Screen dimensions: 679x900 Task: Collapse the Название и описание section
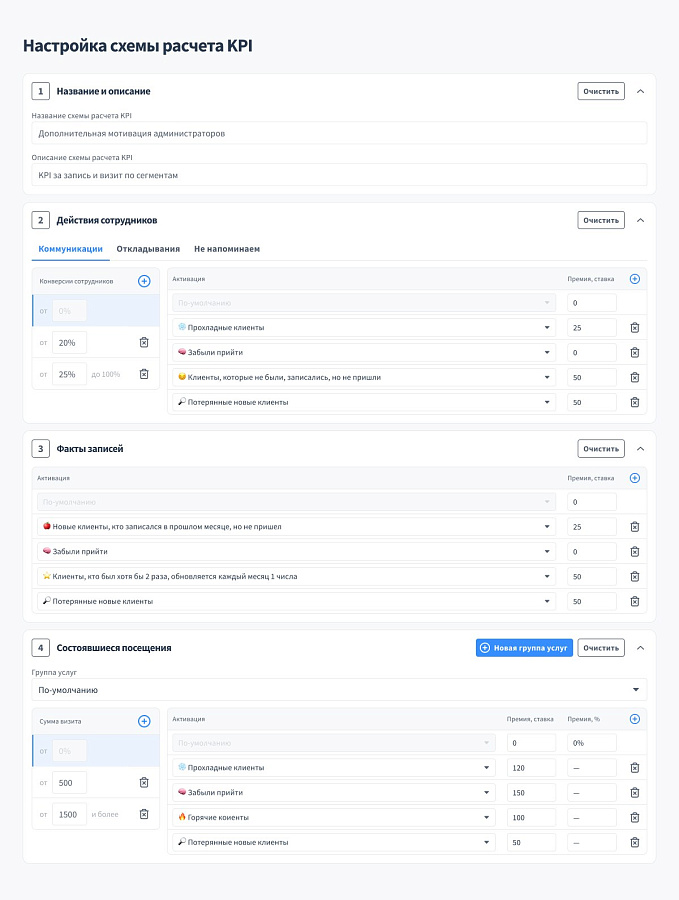click(x=641, y=91)
